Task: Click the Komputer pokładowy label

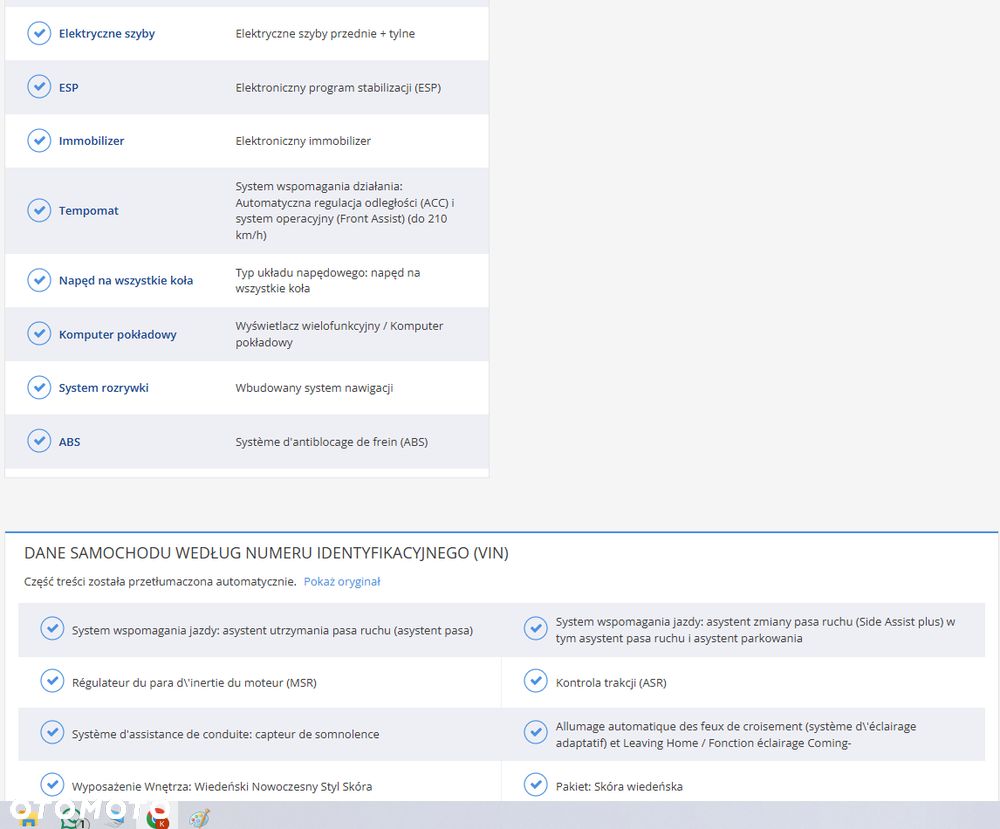Action: [x=117, y=334]
